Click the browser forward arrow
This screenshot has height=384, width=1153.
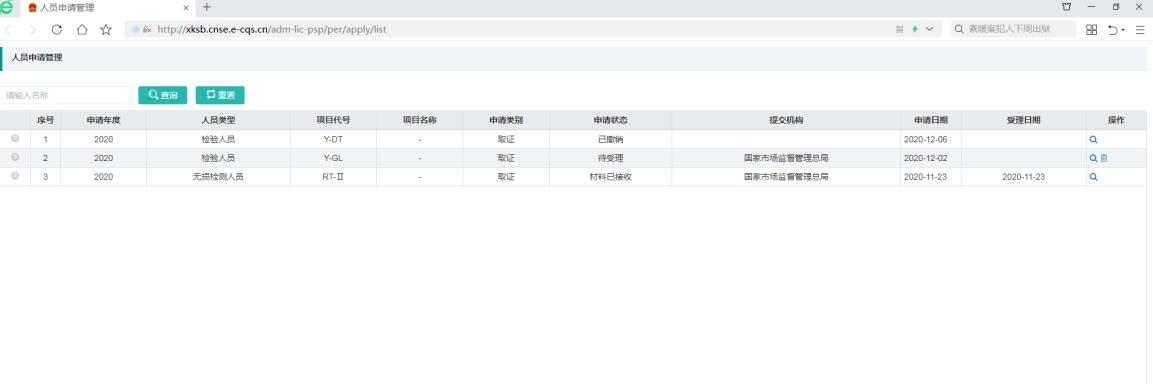[32, 29]
